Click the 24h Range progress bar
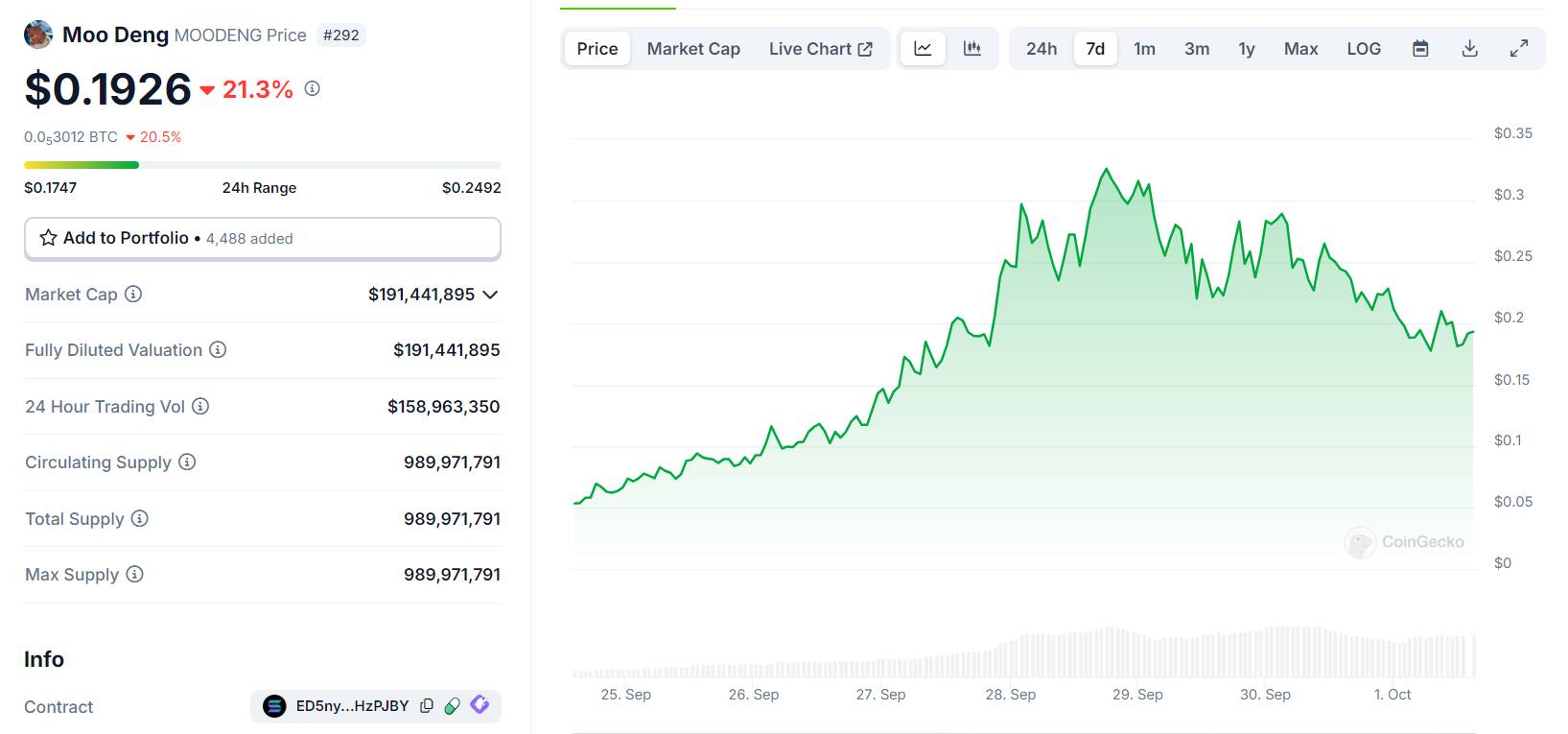The height and width of the screenshot is (734, 1568). pos(263,165)
